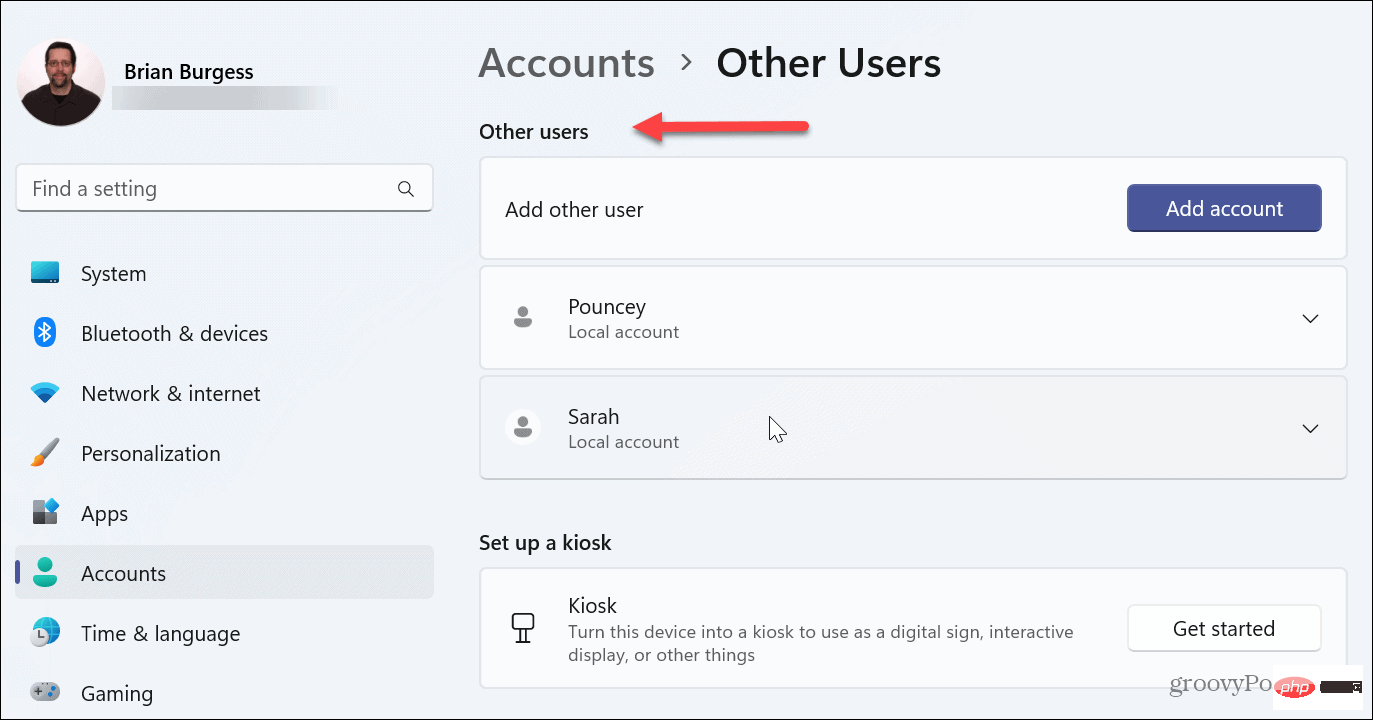Expand the Pouncey account details
Screen dimensions: 1373x720
coord(1310,318)
